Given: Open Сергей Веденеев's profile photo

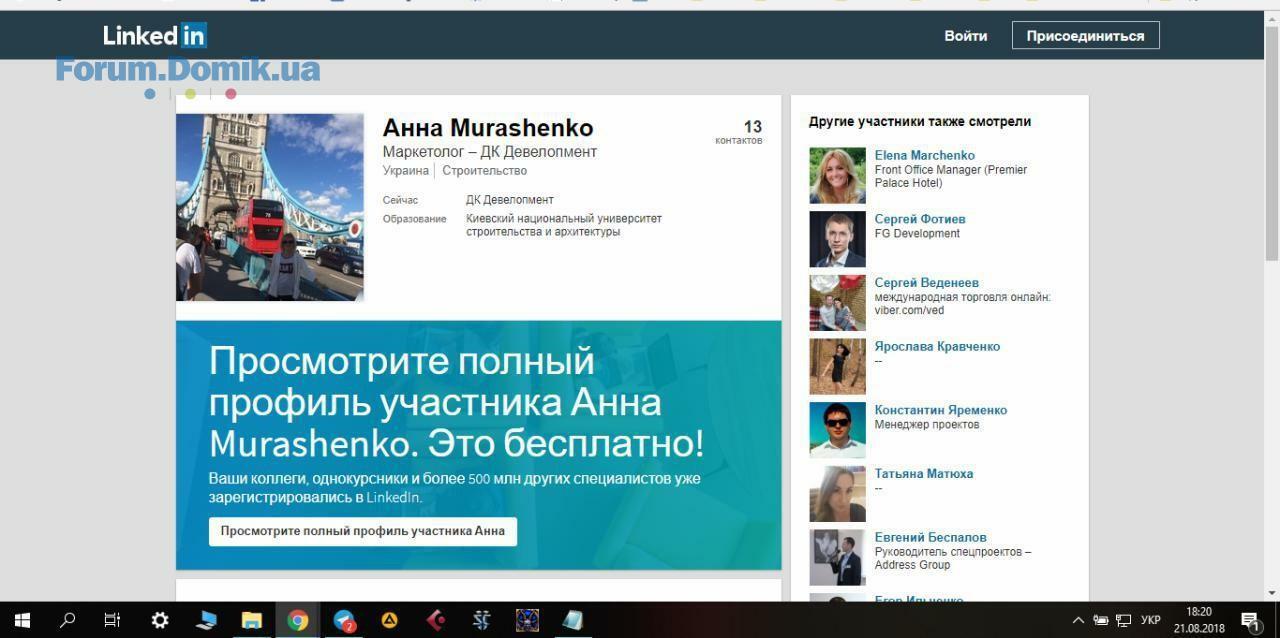Looking at the screenshot, I should point(837,303).
